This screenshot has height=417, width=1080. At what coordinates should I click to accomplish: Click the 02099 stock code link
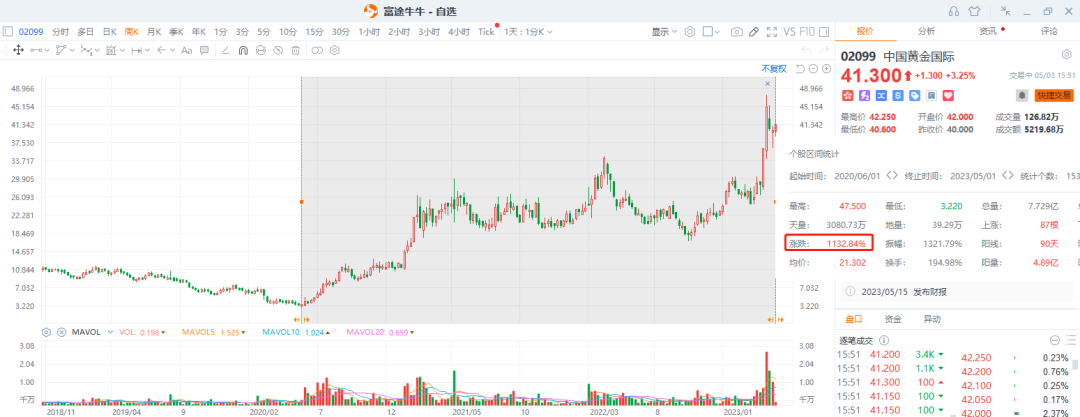pos(32,32)
